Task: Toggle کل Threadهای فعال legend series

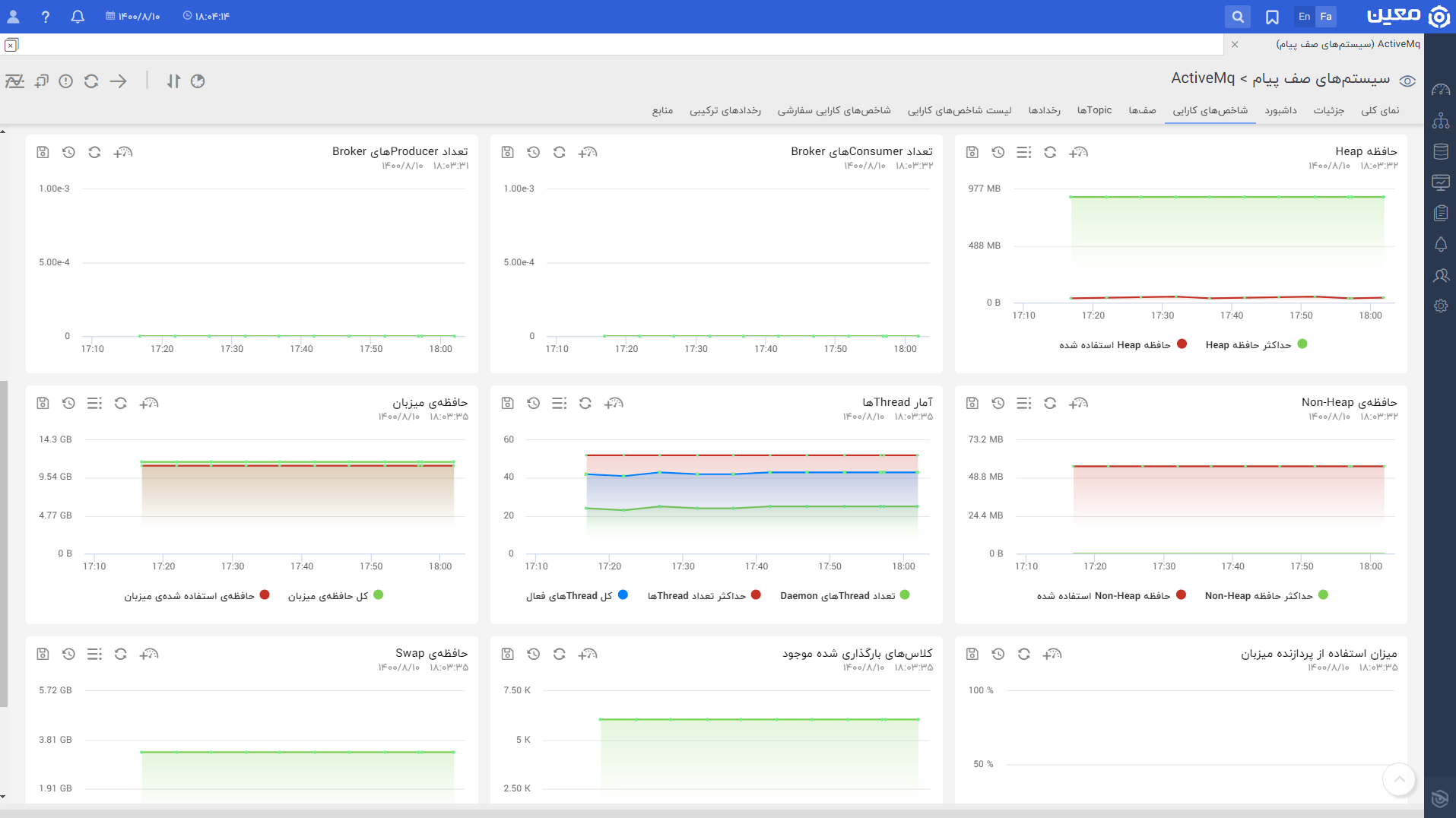Action: point(577,595)
